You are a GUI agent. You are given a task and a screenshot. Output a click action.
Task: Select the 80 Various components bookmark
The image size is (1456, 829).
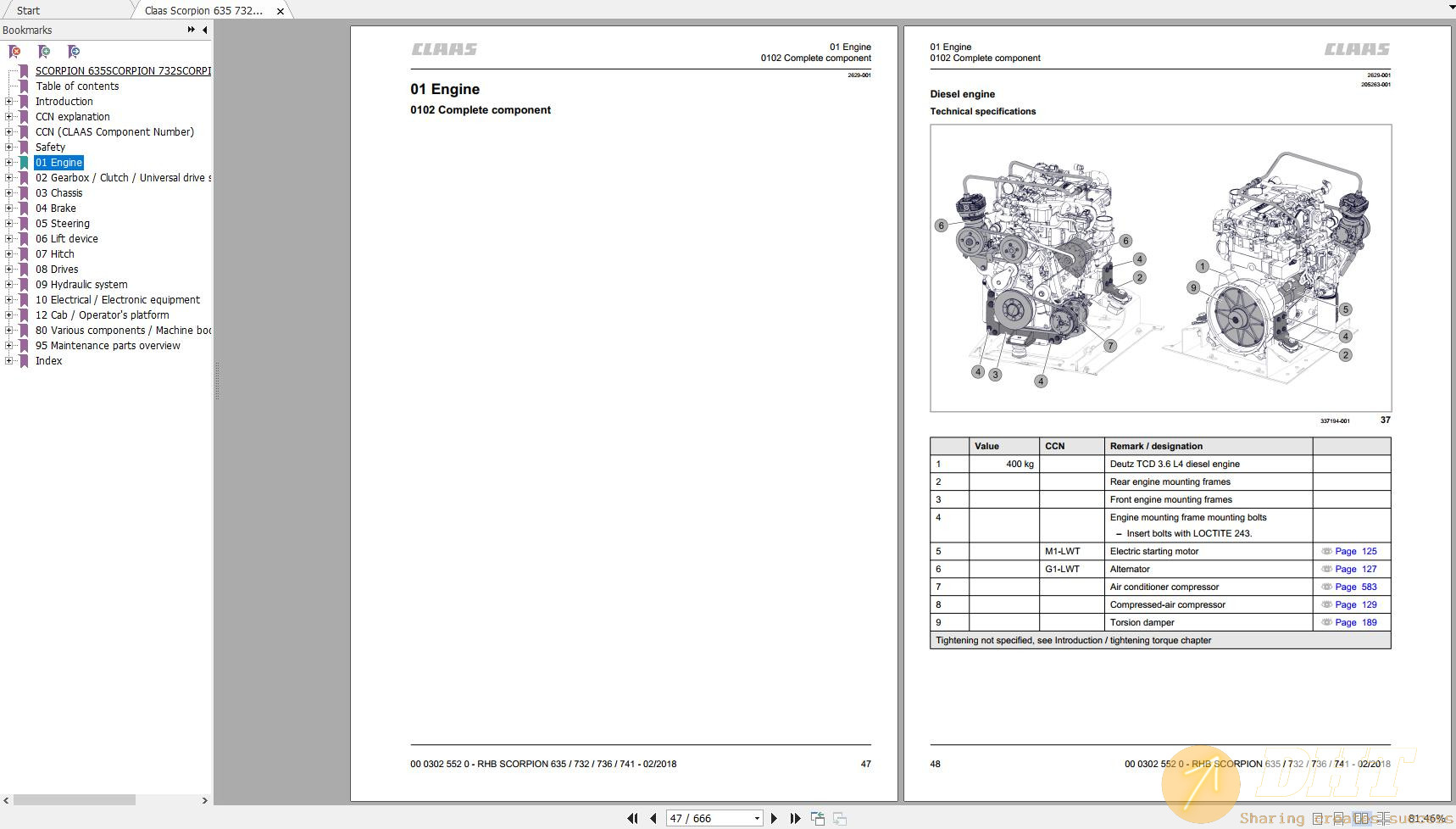click(123, 330)
